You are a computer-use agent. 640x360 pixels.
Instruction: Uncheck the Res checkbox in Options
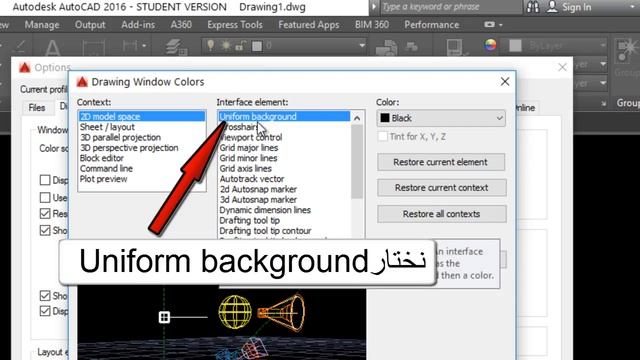coord(45,213)
